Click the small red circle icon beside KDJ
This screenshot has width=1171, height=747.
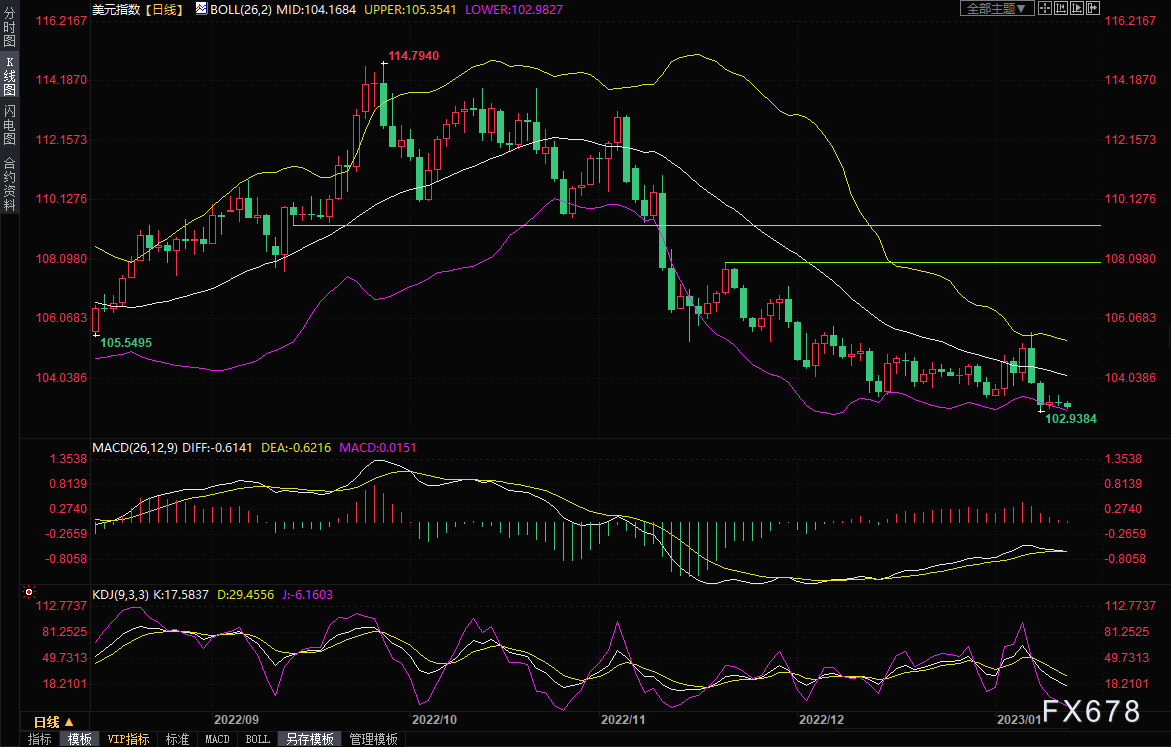tap(83, 594)
